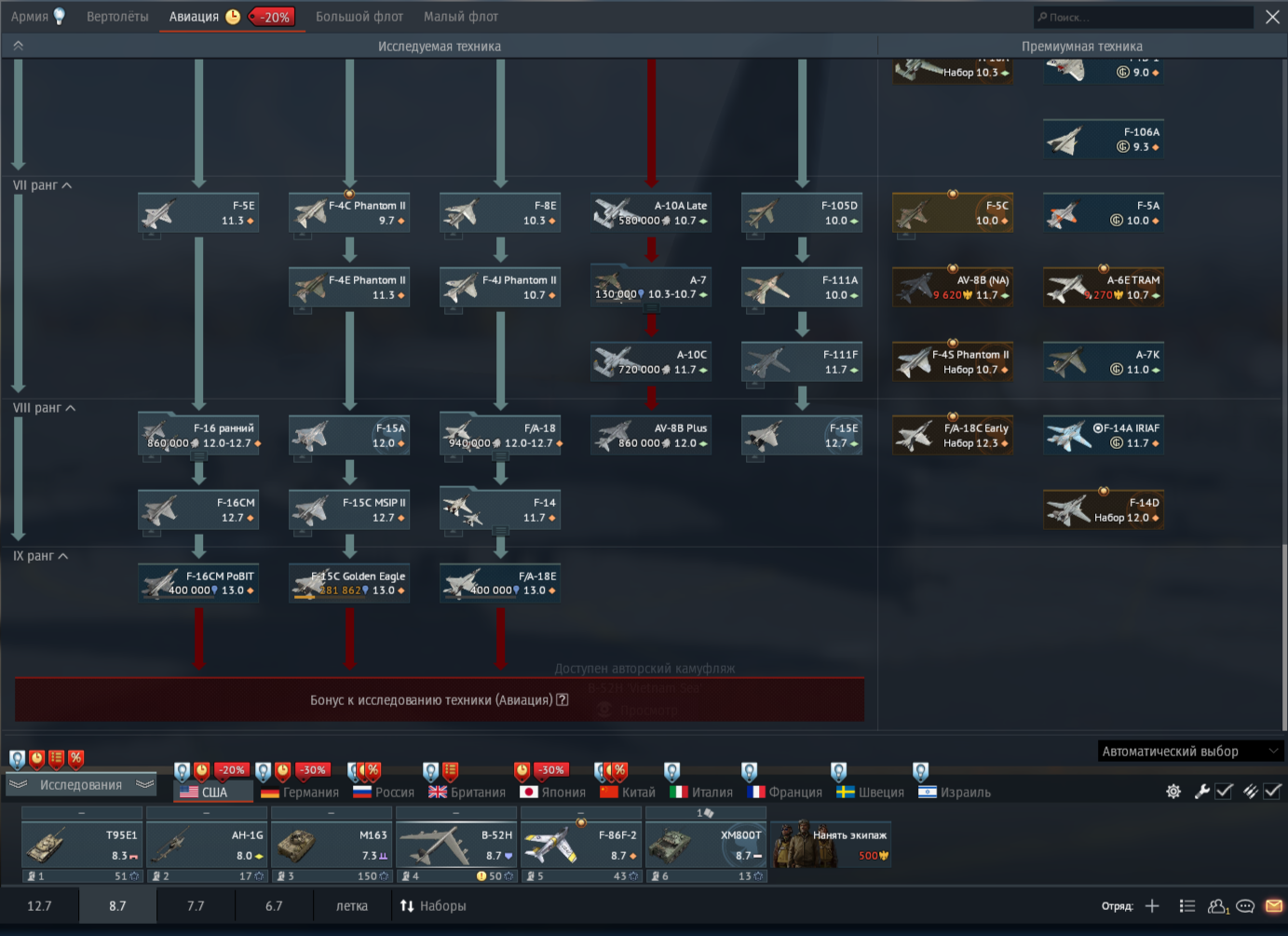Open the contacts icon in the bottom bar
Image resolution: width=1288 pixels, height=936 pixels.
tap(1218, 905)
